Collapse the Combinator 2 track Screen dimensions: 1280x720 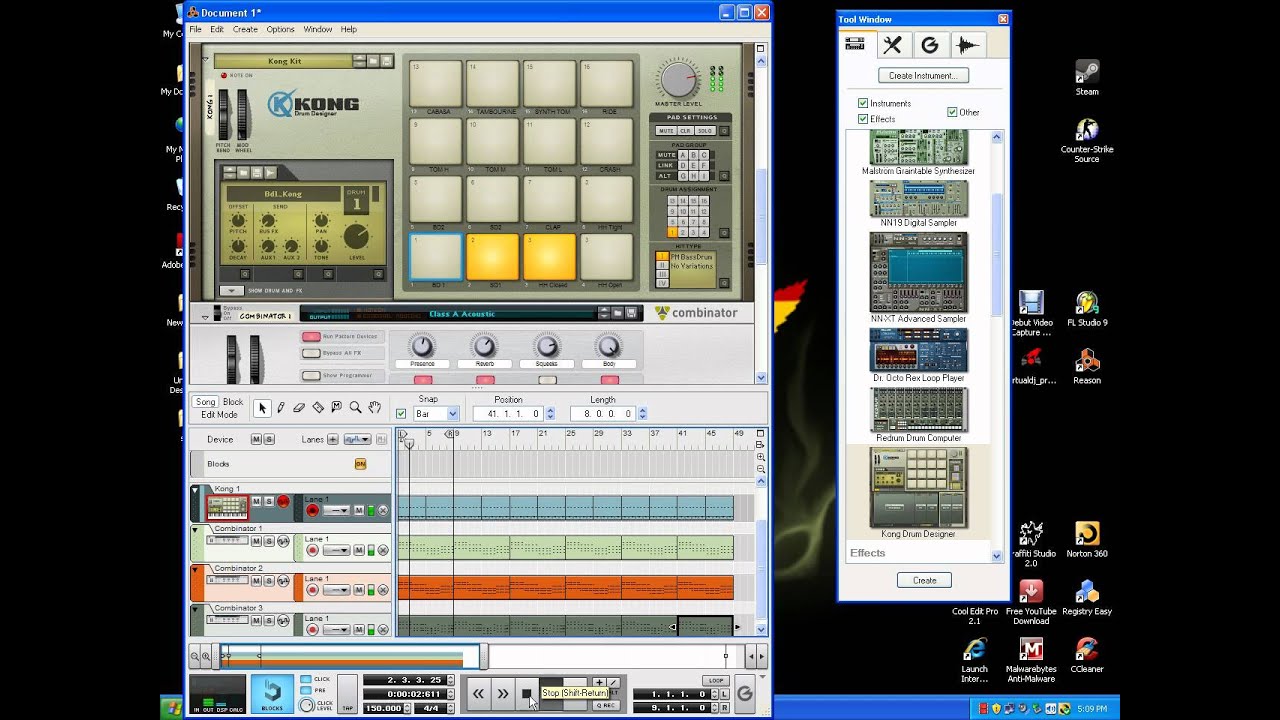pos(195,570)
